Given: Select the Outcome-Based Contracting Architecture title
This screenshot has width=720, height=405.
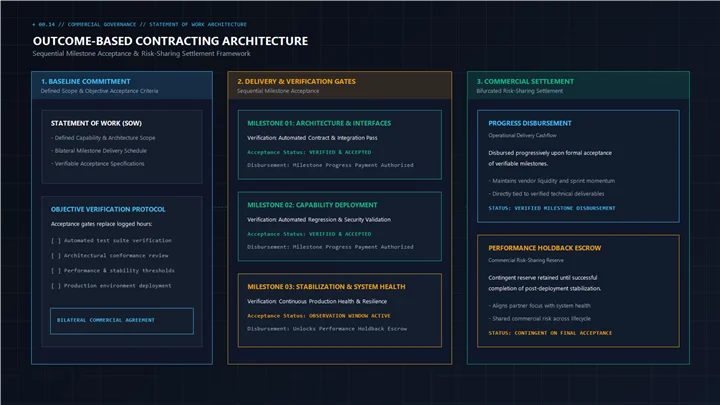Looking at the screenshot, I should click(x=170, y=41).
